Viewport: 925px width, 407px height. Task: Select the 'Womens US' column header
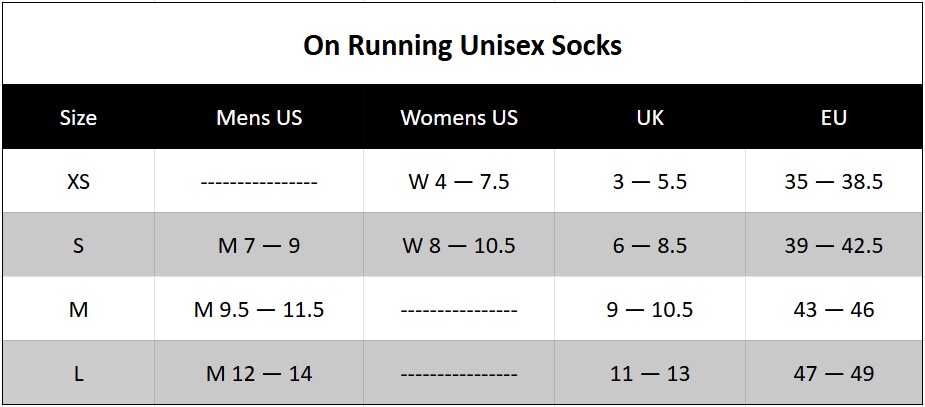point(459,118)
